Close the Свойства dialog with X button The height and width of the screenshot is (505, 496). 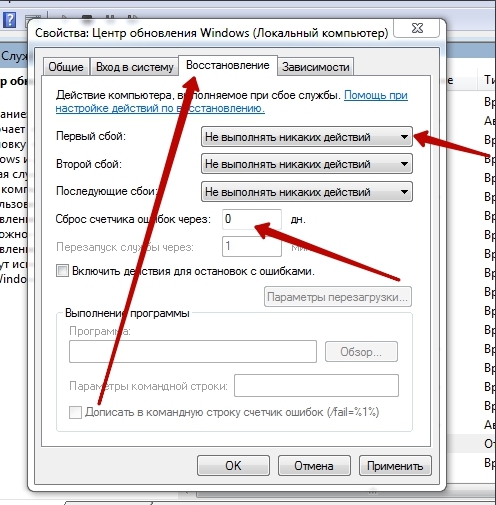tap(417, 28)
